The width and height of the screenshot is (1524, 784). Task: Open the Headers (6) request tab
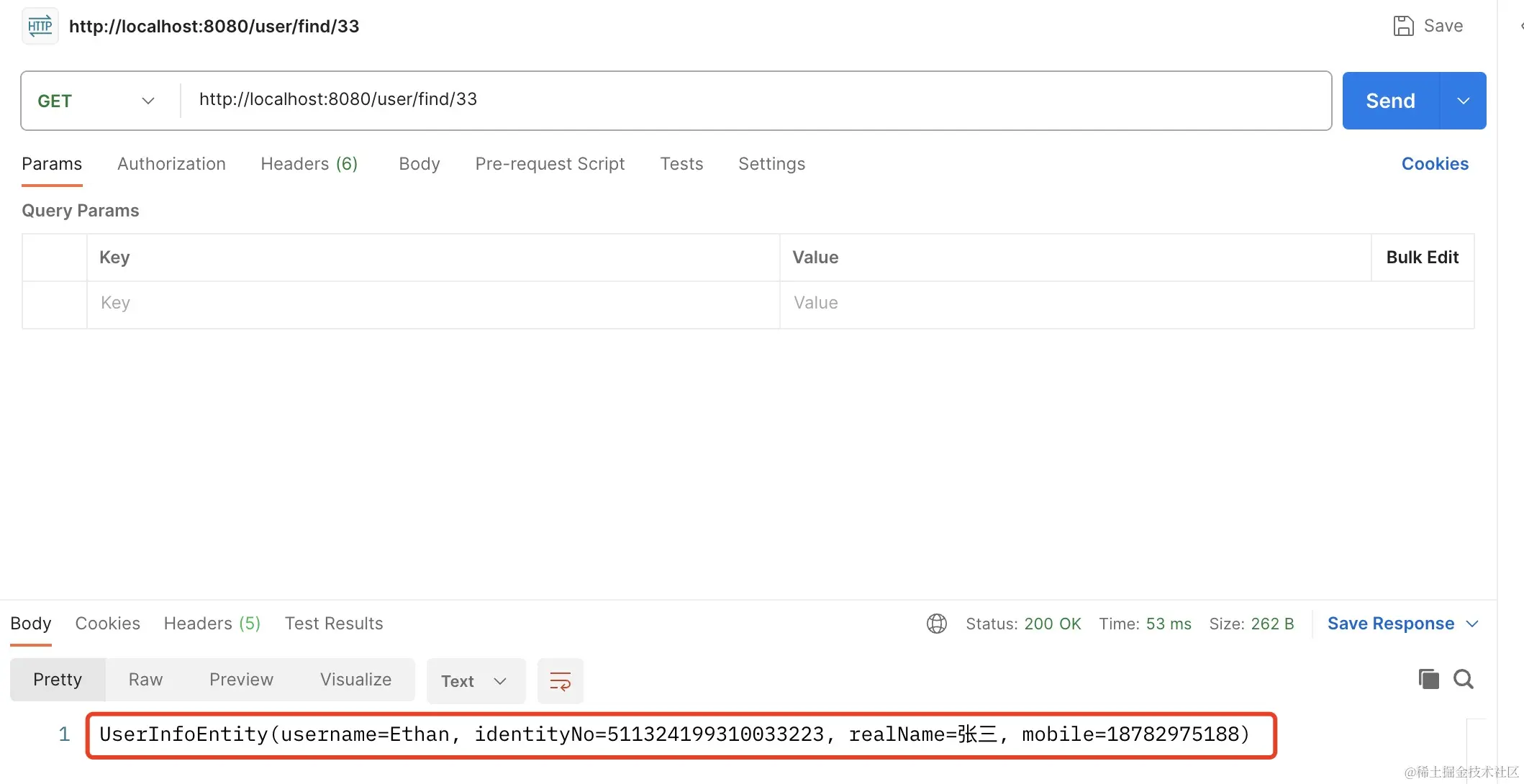click(x=309, y=164)
